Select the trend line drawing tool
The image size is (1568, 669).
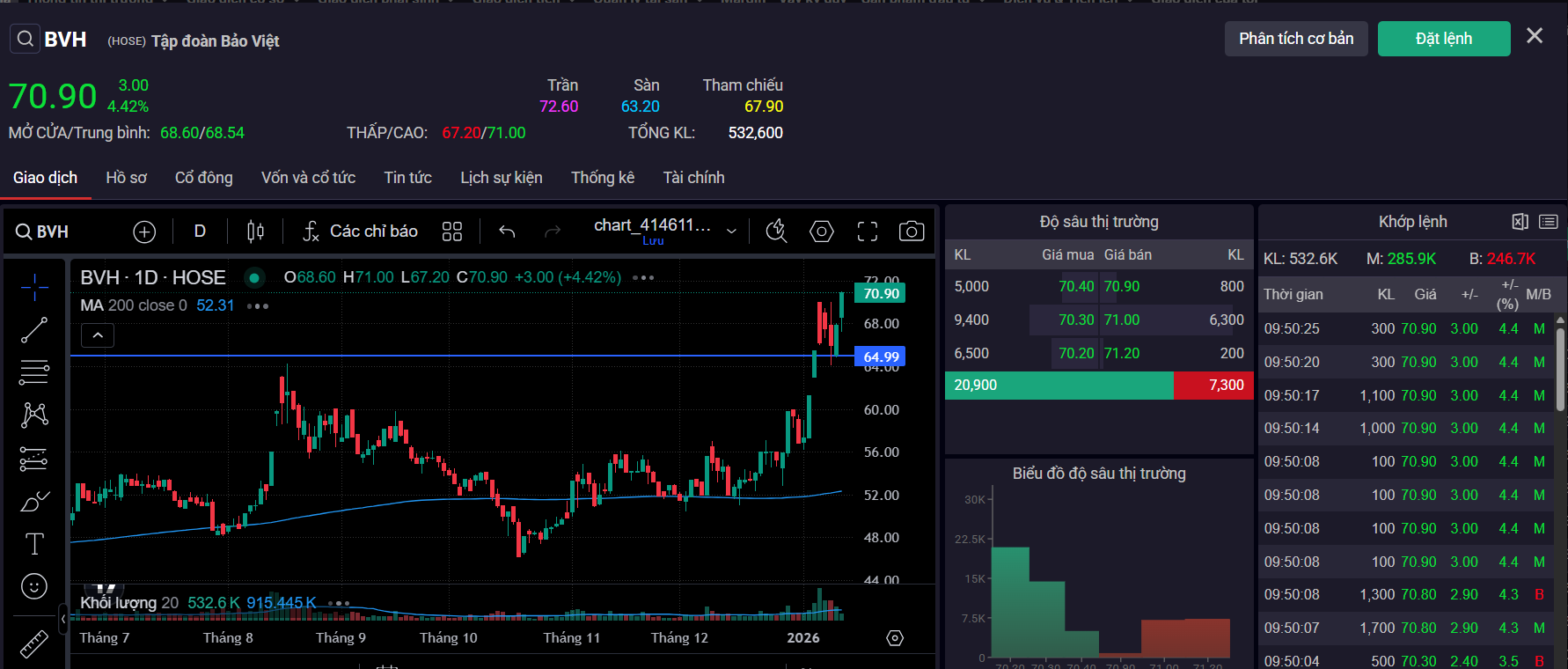pos(34,330)
